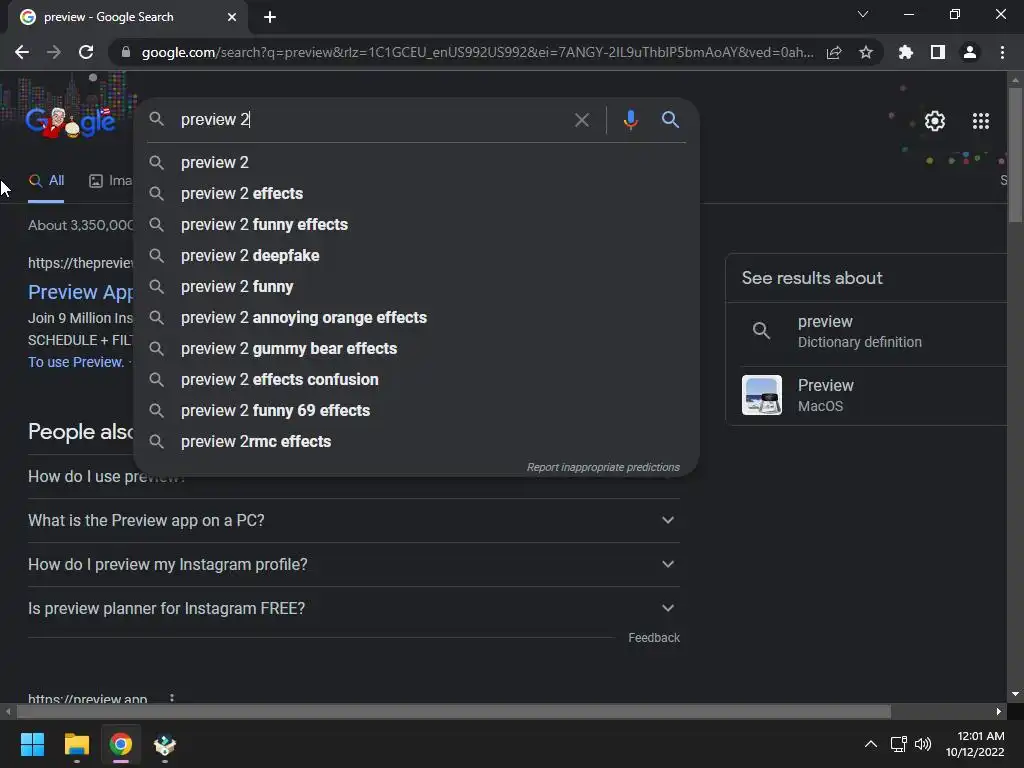This screenshot has height=768, width=1024.
Task: Click the share page icon in address bar
Action: 834,52
